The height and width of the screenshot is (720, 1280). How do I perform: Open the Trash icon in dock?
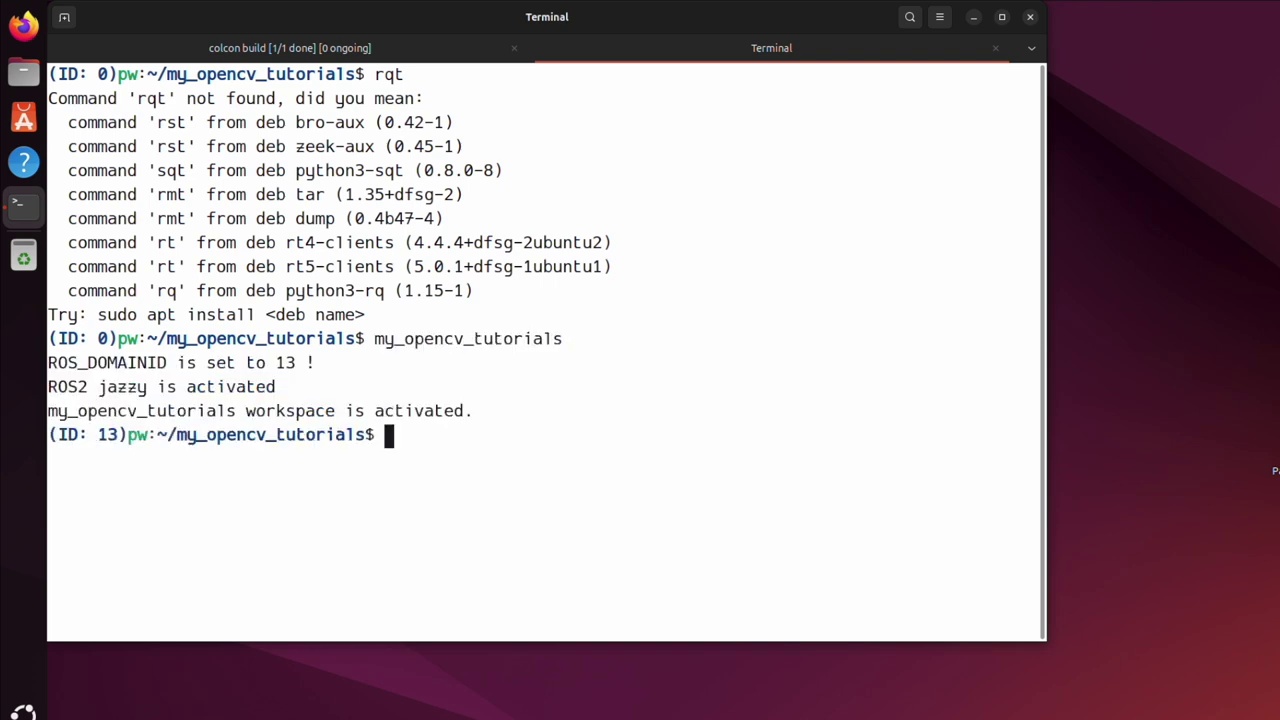pyautogui.click(x=23, y=255)
